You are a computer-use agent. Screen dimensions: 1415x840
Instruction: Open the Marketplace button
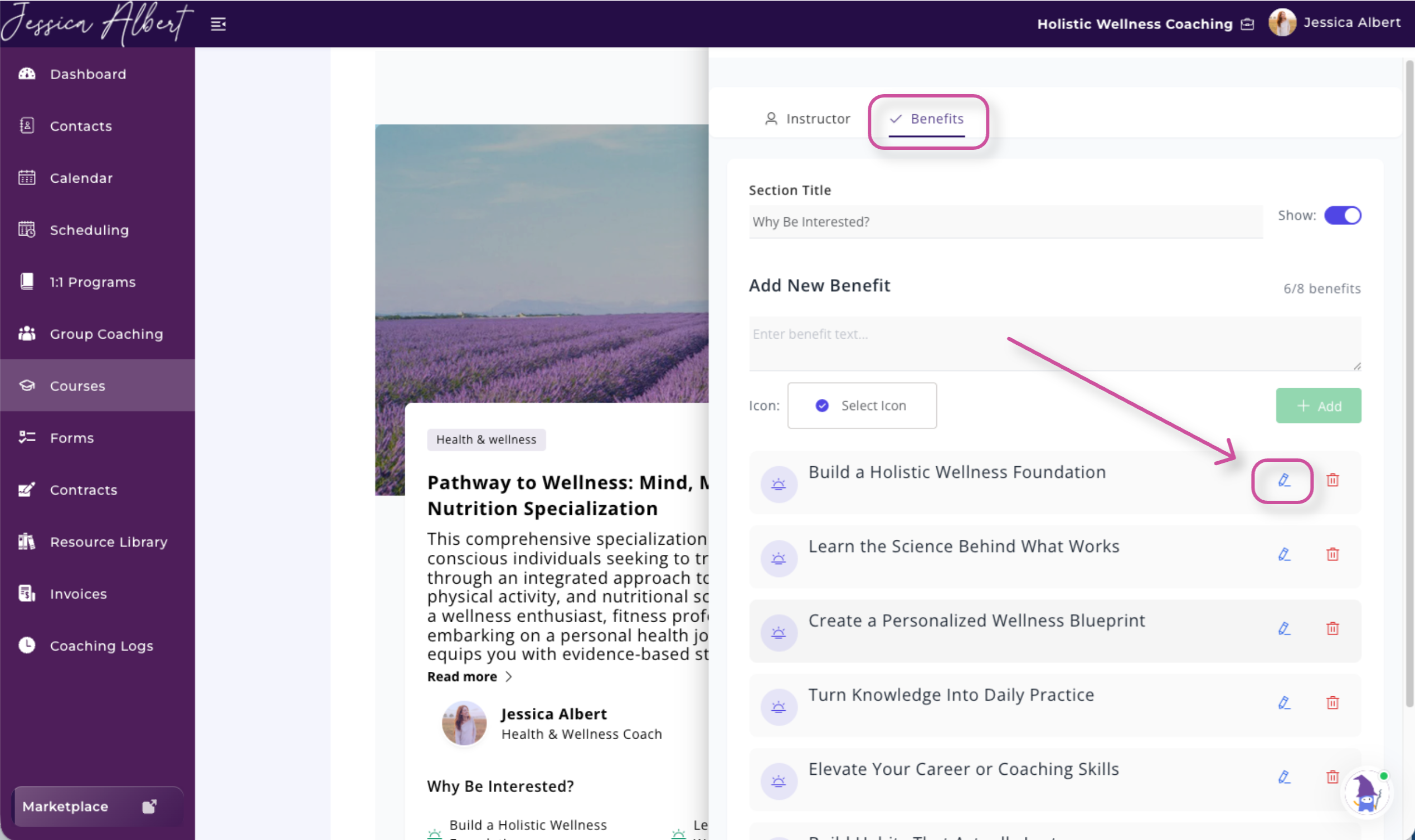point(98,807)
